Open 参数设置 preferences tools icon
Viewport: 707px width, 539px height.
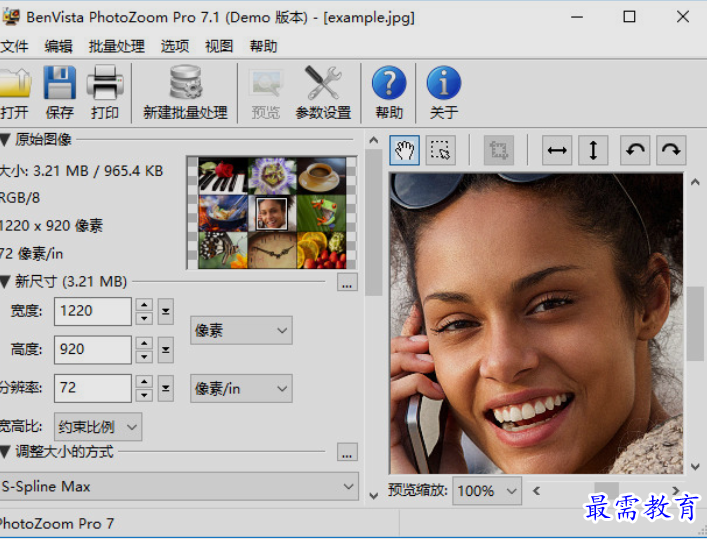point(323,83)
